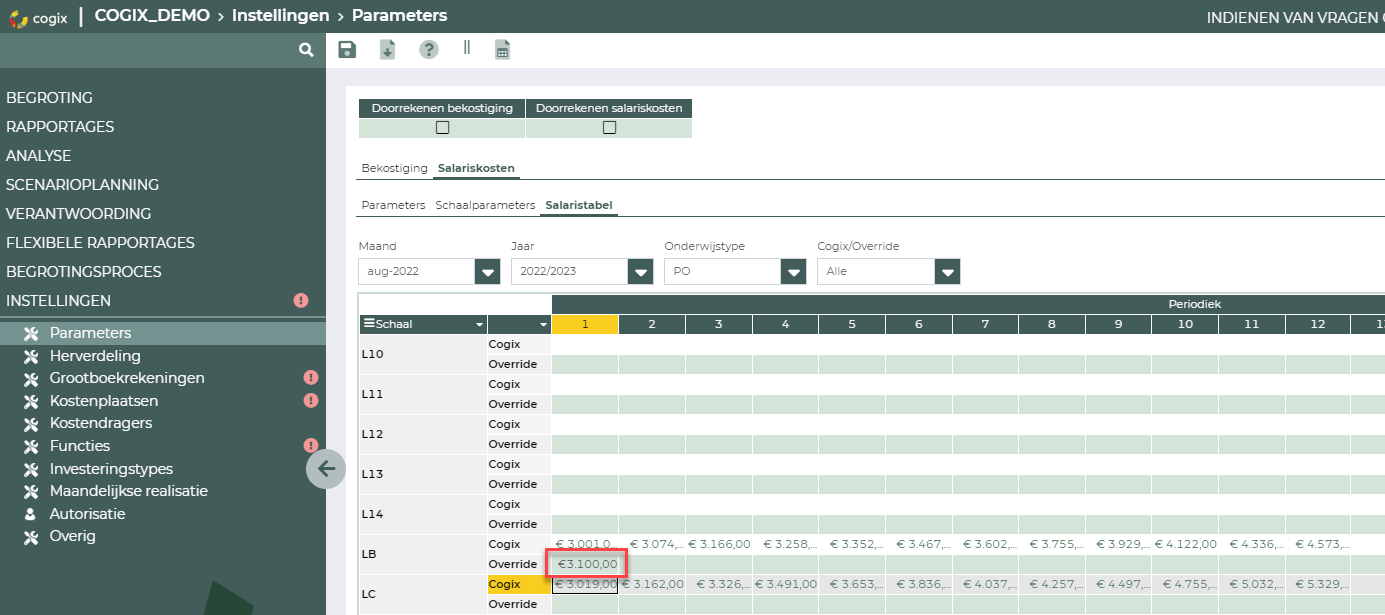
Task: Click the L10 Schaal row label
Action: (x=423, y=354)
